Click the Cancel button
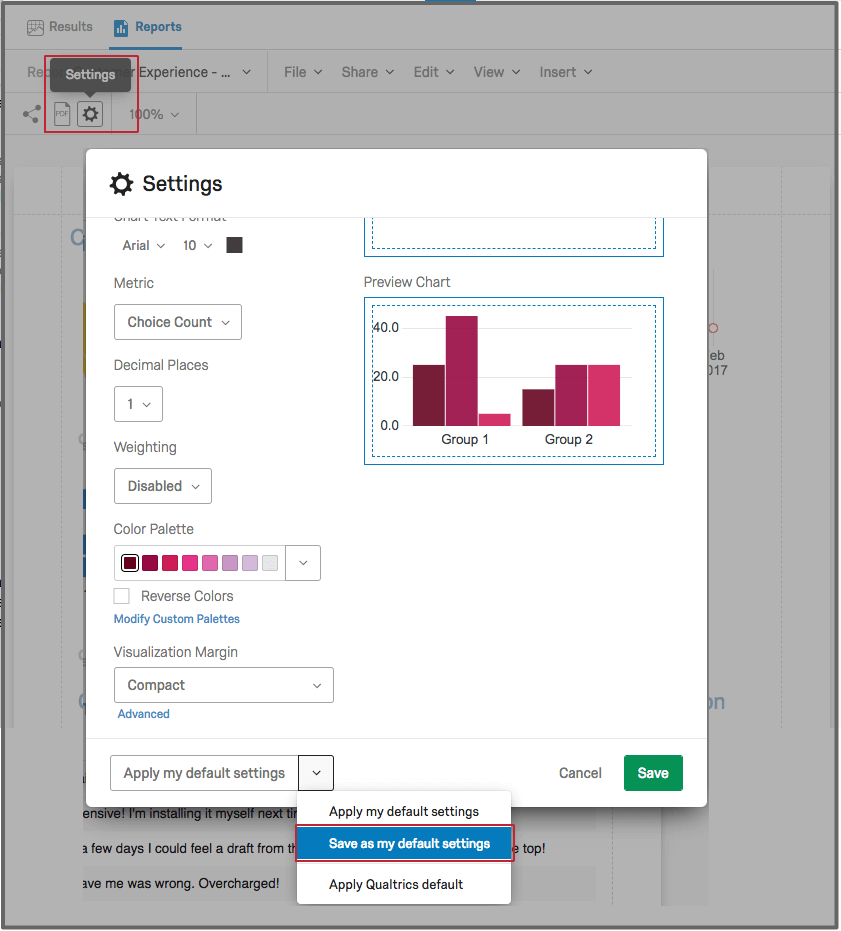 click(x=580, y=773)
